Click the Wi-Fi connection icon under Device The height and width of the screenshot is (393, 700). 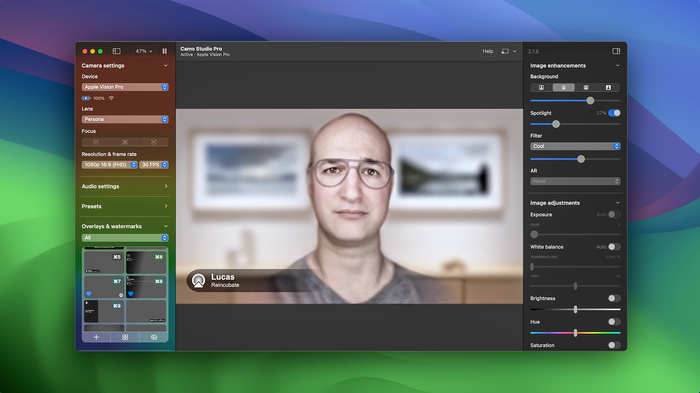[x=111, y=98]
